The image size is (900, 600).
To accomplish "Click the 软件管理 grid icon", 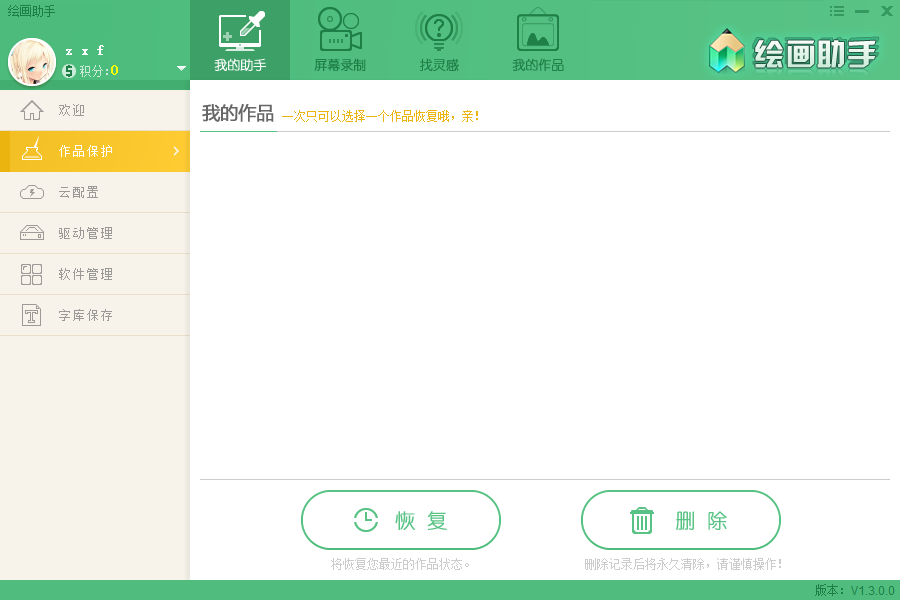I will [32, 274].
